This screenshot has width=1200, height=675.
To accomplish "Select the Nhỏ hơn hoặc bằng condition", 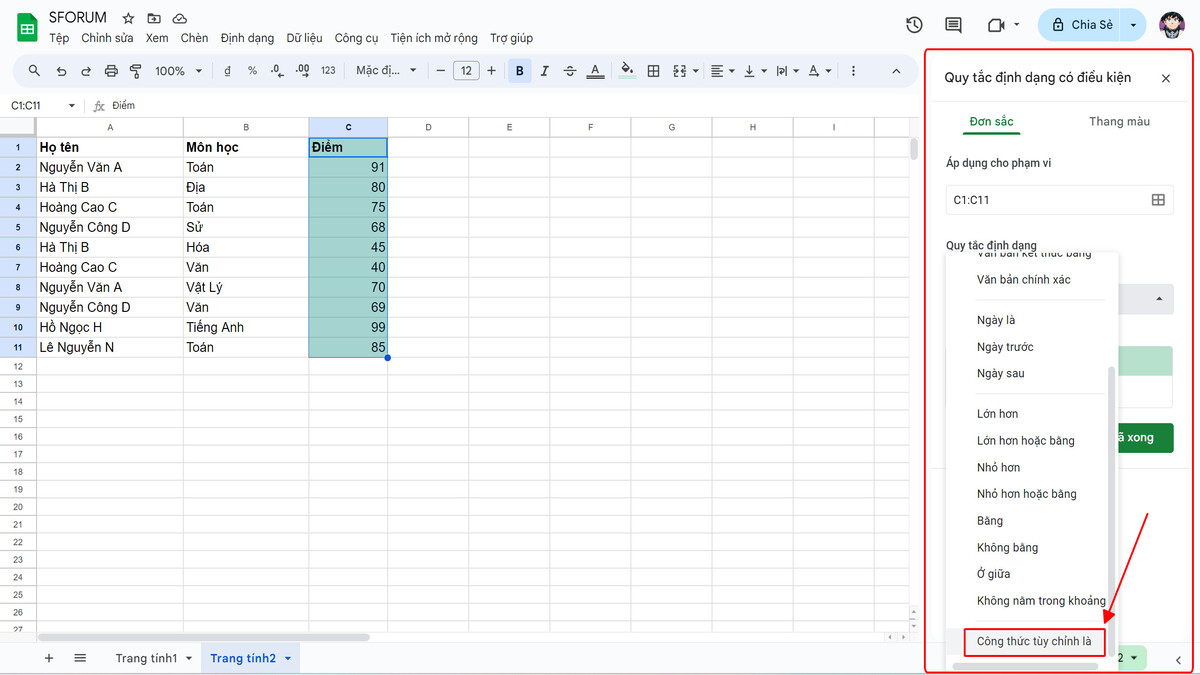I will click(1027, 494).
